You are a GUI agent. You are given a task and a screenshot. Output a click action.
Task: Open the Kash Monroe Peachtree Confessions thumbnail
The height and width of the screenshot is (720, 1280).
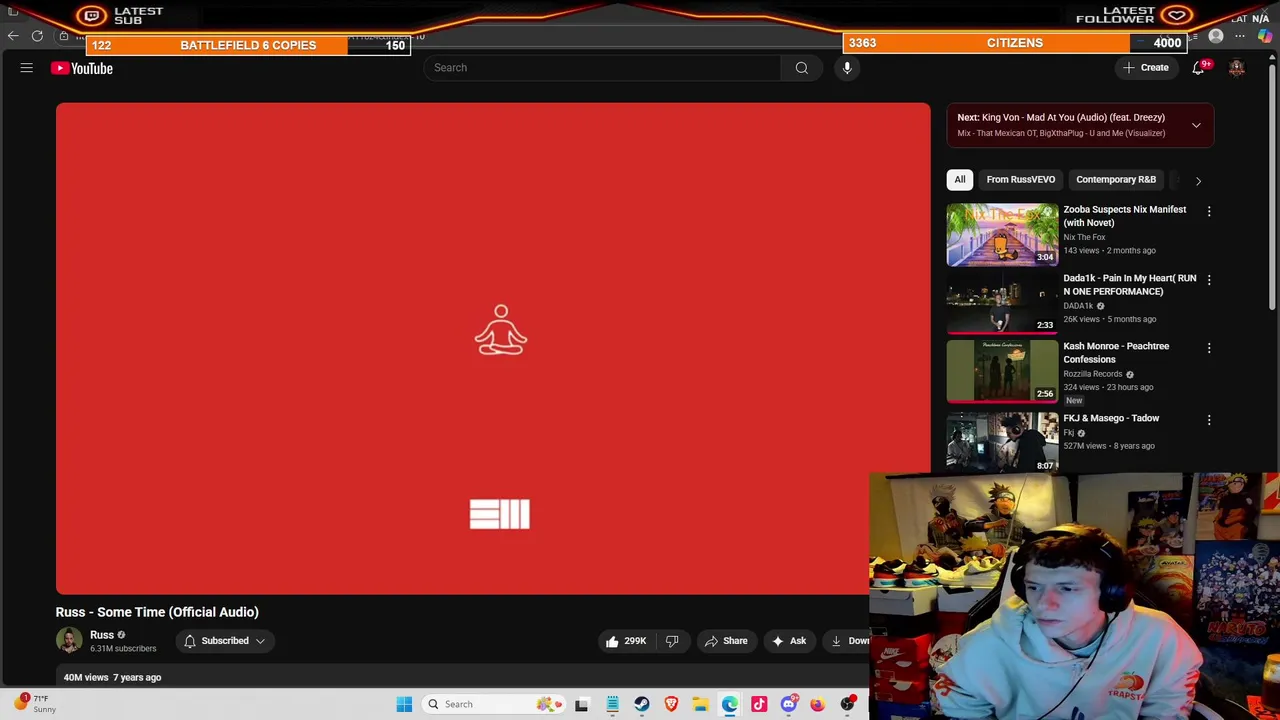(x=1002, y=371)
